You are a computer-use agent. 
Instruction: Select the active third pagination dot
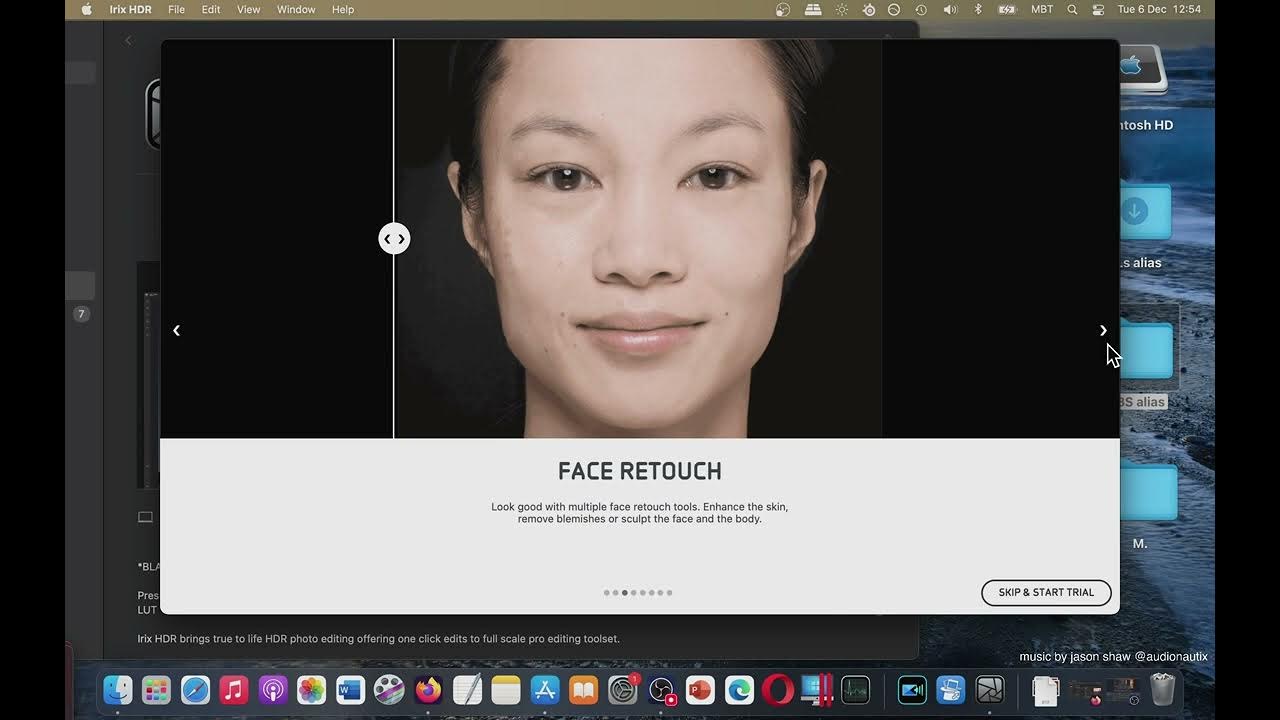coord(624,593)
